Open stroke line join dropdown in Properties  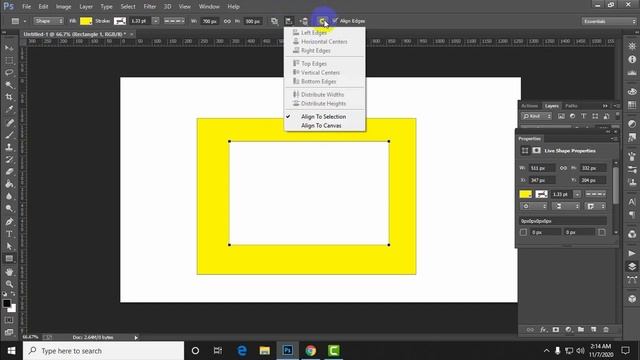(x=596, y=206)
